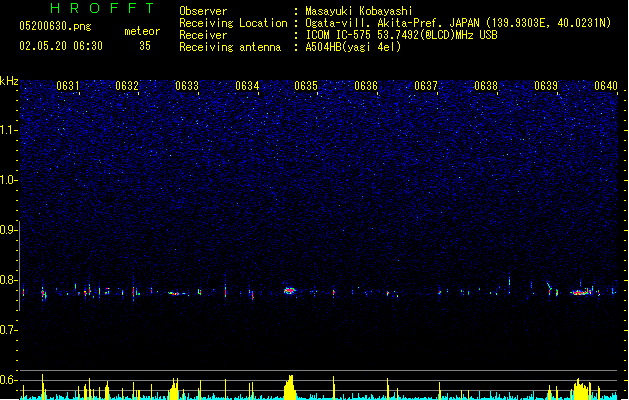Click the 0638 time marker

(486, 86)
